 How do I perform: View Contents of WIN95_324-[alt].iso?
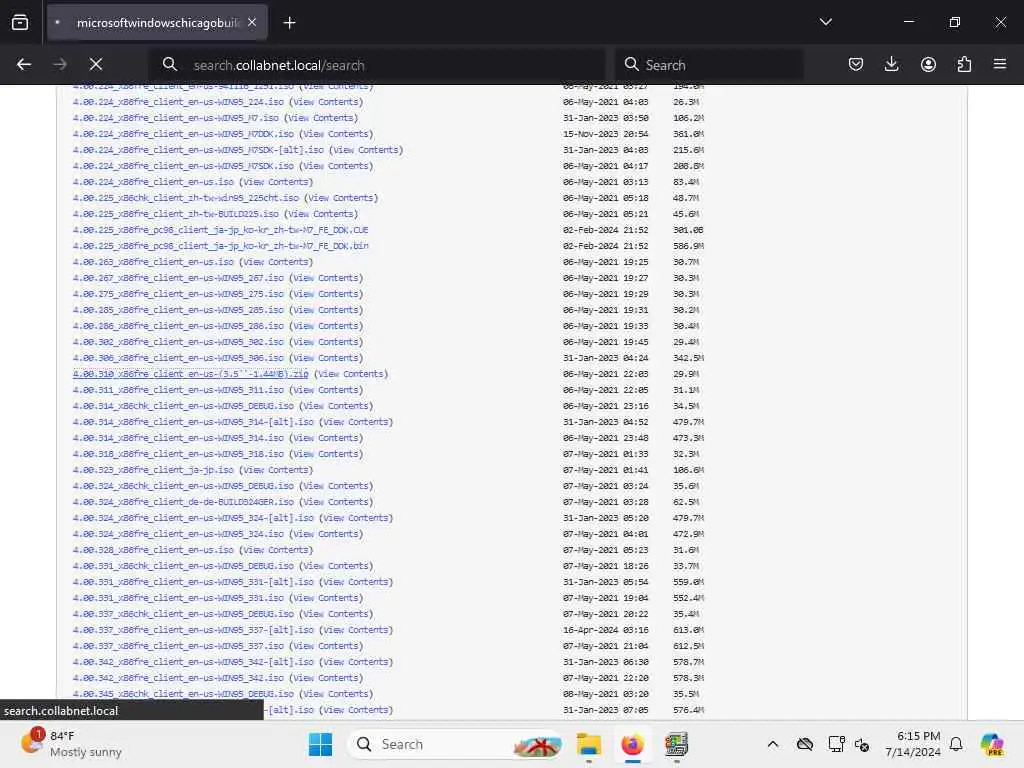tap(356, 518)
